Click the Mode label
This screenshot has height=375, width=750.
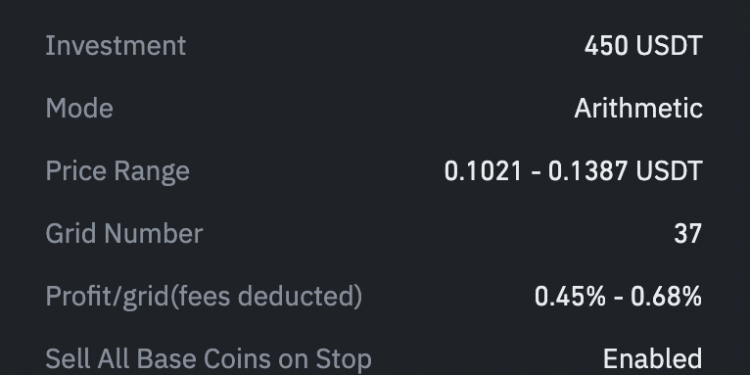click(x=79, y=109)
